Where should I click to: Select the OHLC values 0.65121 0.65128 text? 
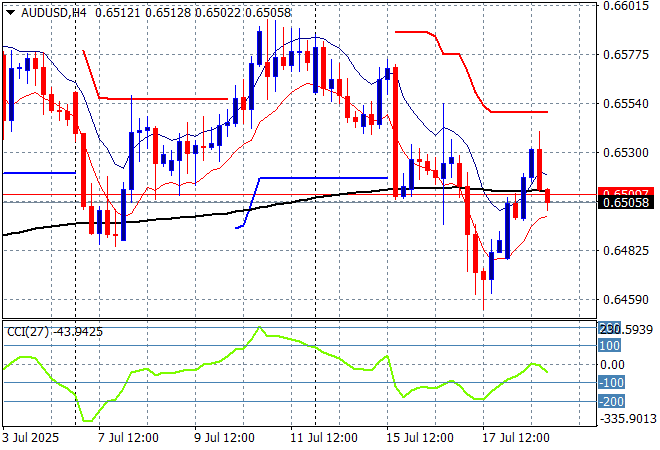pos(143,13)
